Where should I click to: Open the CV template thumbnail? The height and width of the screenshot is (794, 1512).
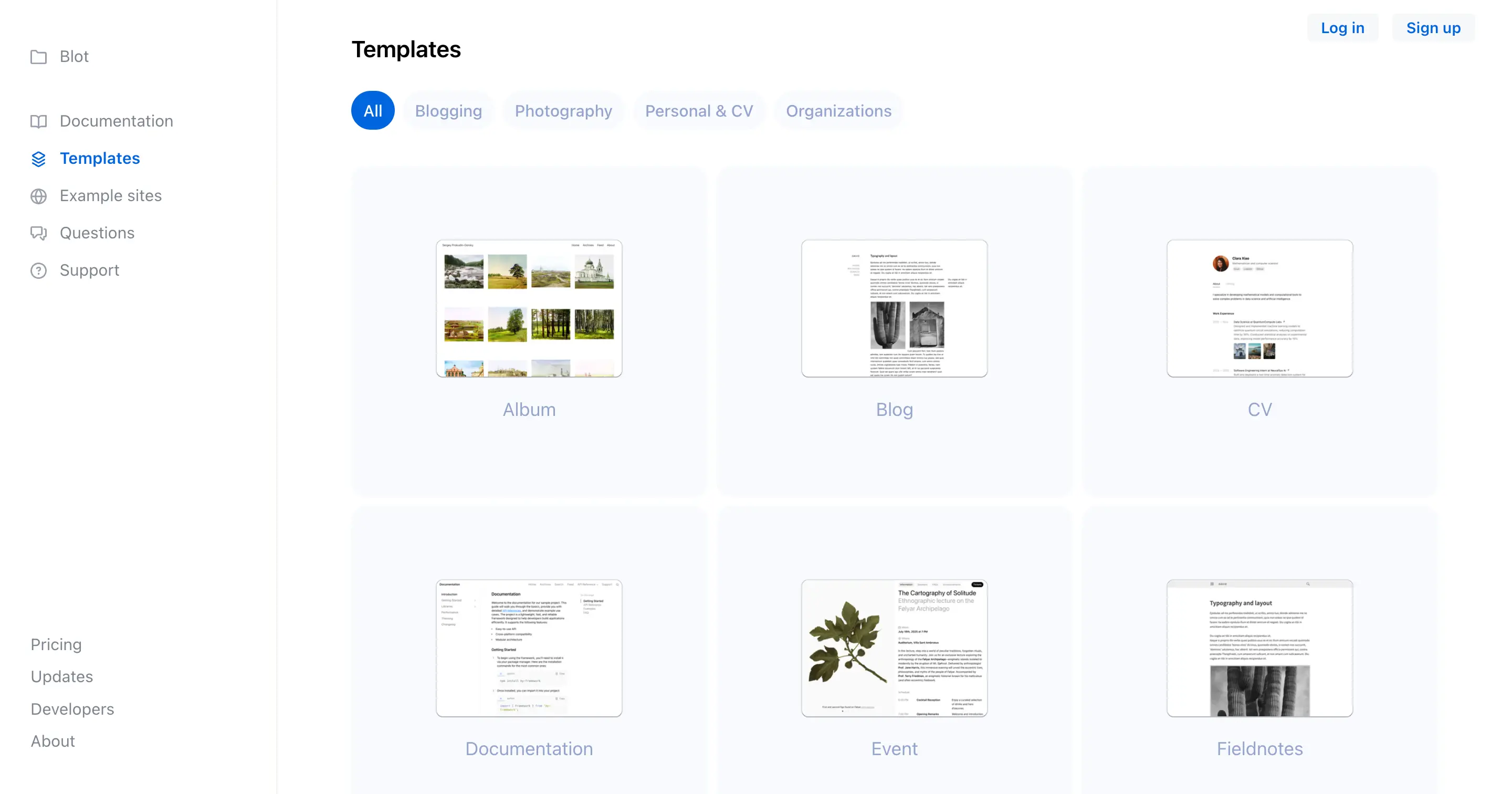coord(1259,308)
